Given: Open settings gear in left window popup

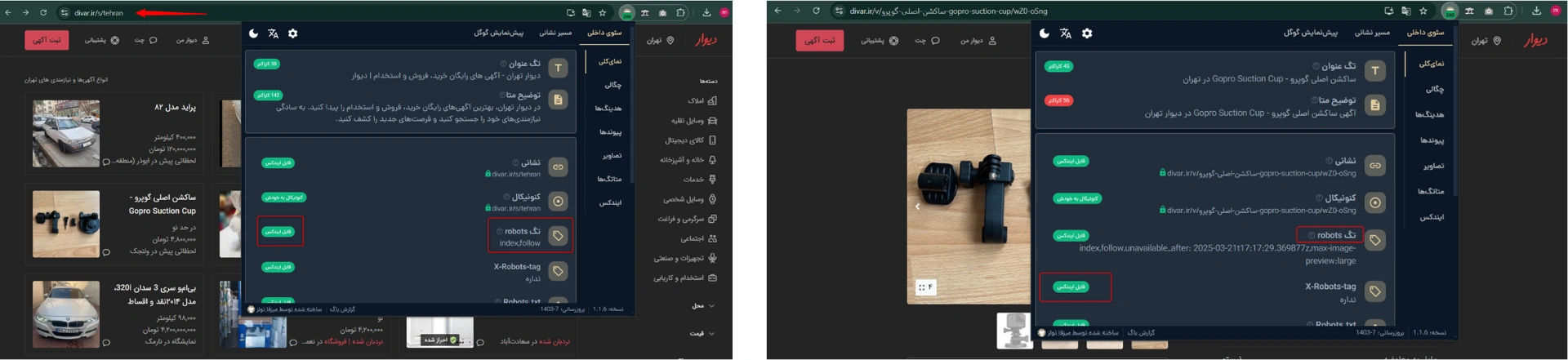Looking at the screenshot, I should pyautogui.click(x=293, y=33).
